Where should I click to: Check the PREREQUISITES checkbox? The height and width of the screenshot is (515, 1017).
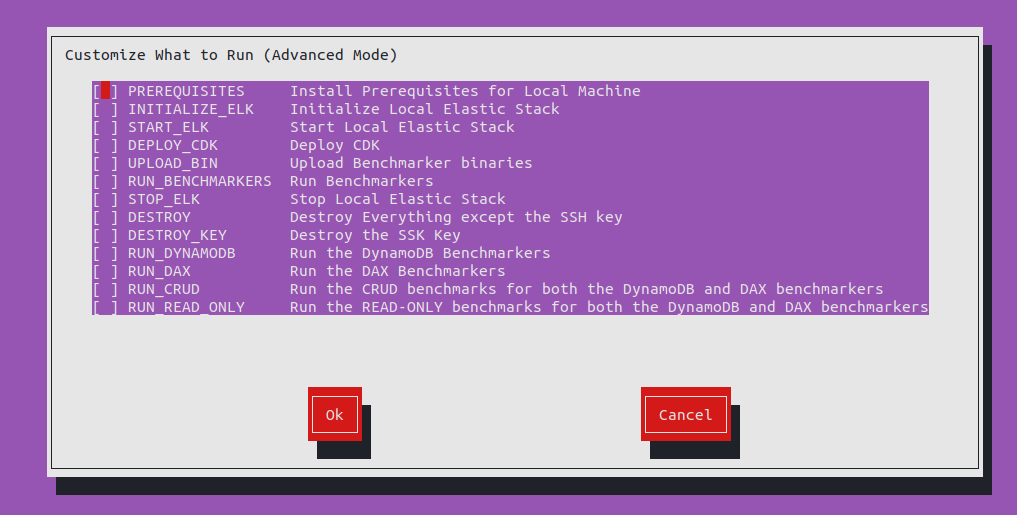pyautogui.click(x=105, y=91)
